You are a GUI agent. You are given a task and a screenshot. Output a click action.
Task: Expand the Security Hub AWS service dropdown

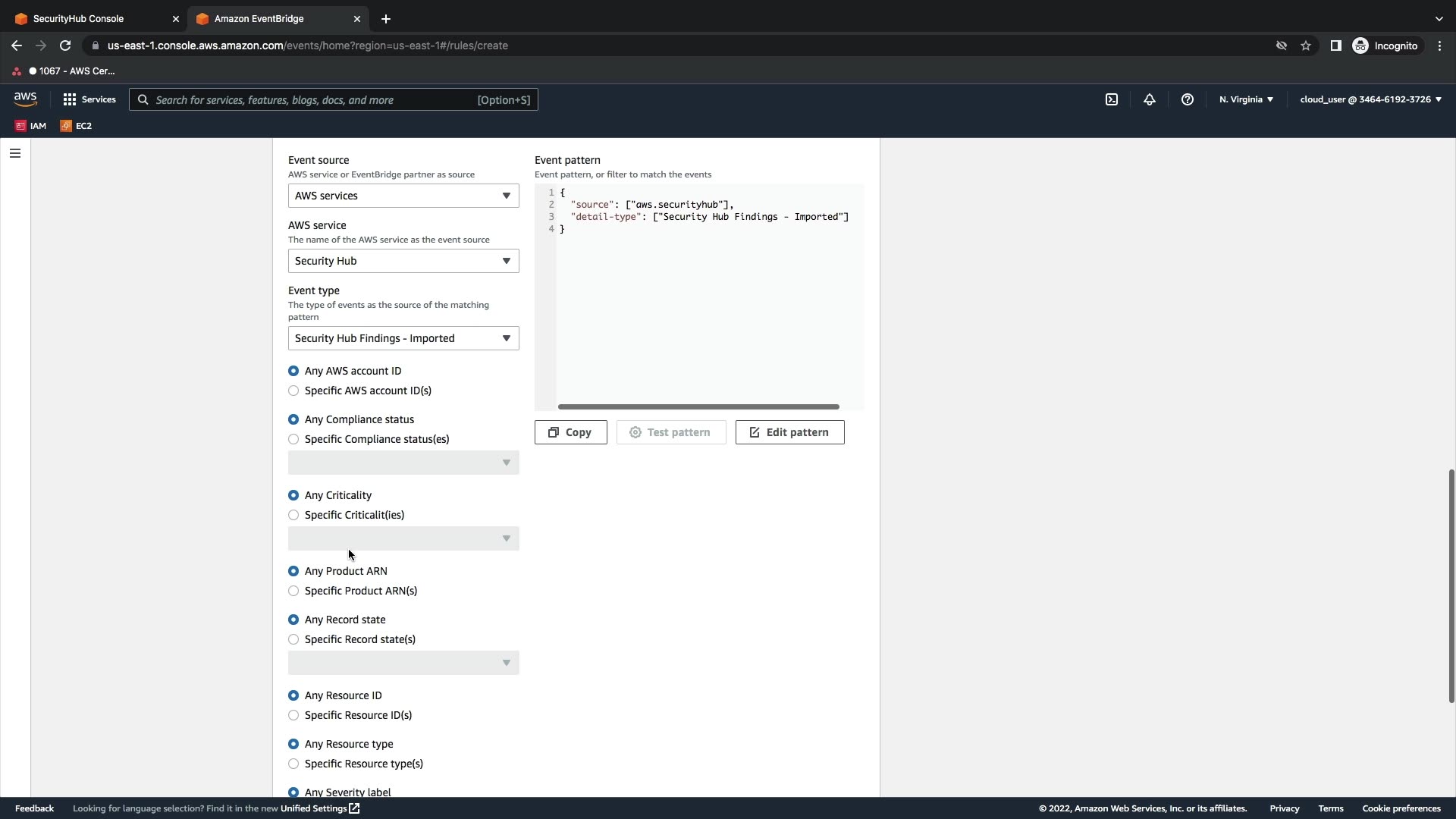click(403, 261)
